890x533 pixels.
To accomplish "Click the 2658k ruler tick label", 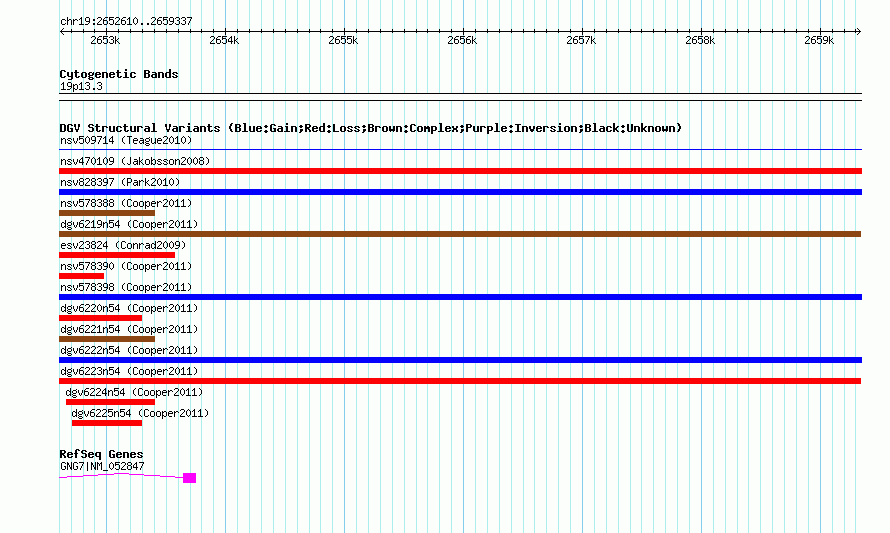I will pos(700,41).
